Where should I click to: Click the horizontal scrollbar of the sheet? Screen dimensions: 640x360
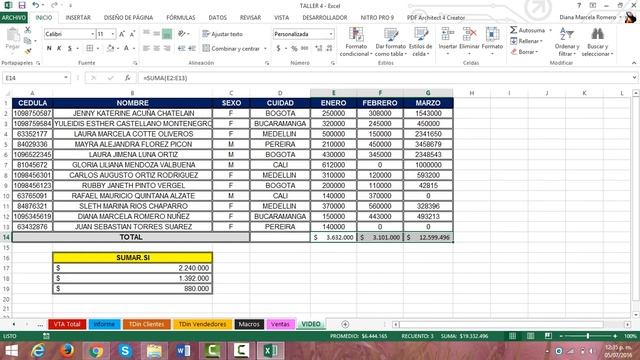click(x=501, y=324)
